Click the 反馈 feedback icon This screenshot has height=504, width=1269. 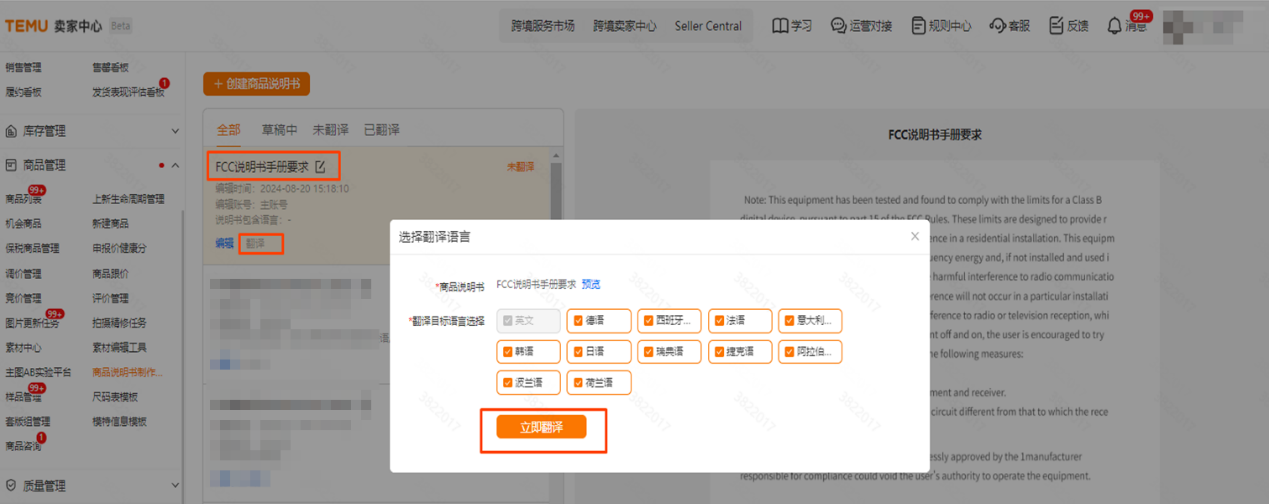(1056, 26)
